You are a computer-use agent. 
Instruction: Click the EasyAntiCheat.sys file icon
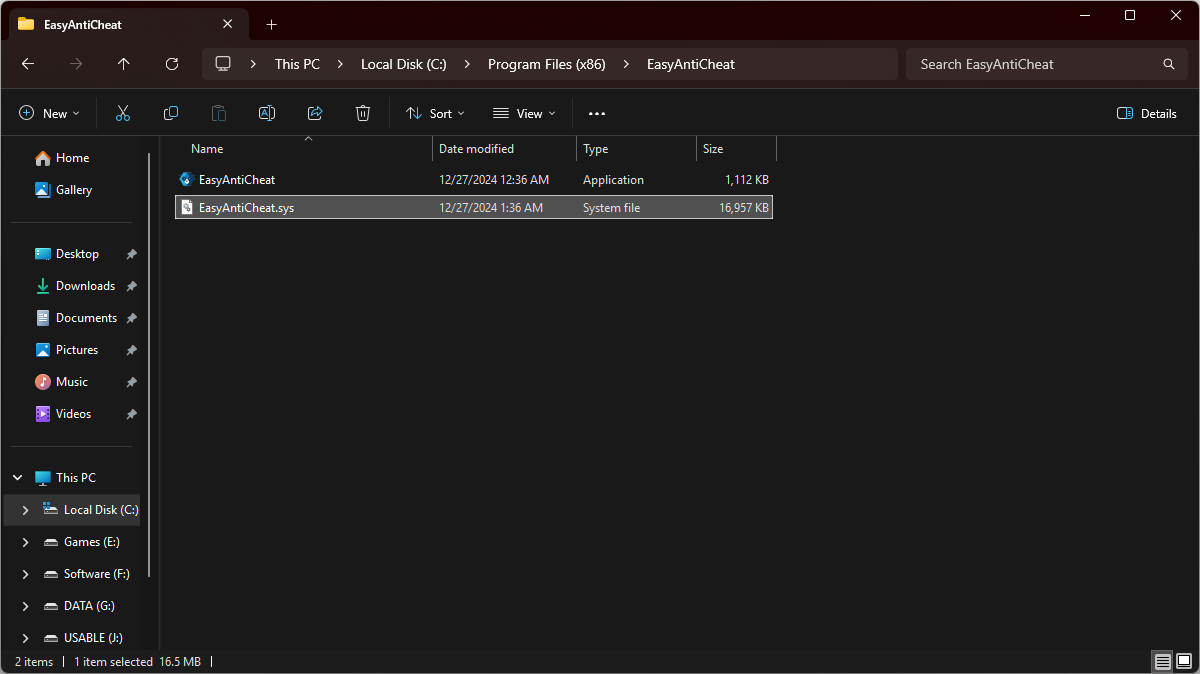pyautogui.click(x=186, y=208)
